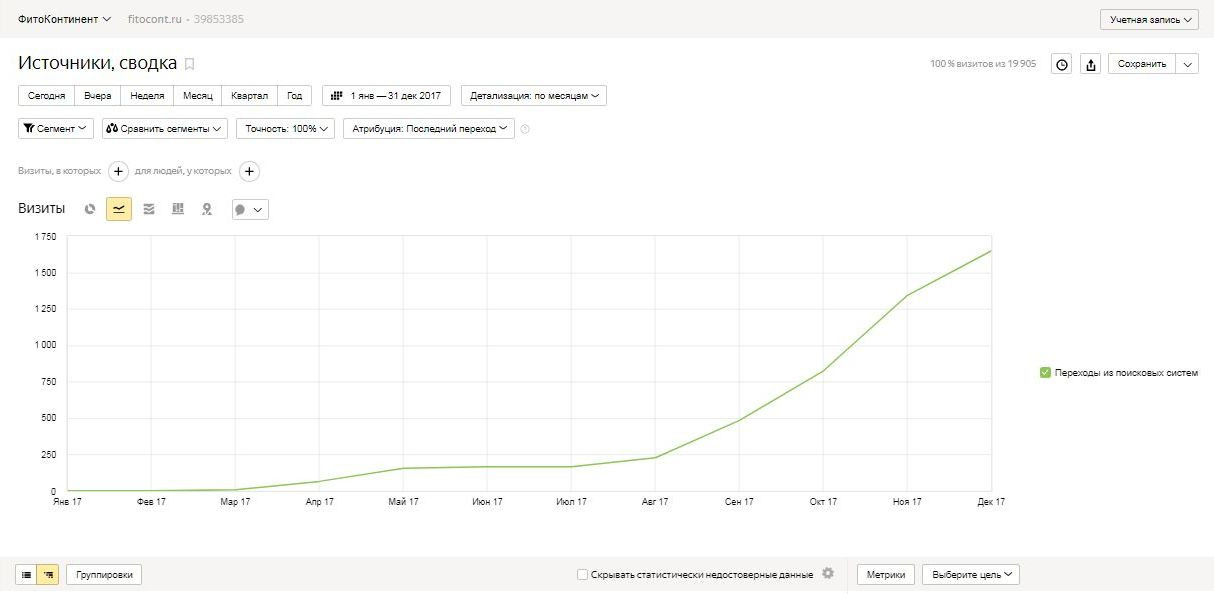Click the bookmark icon beside report title

190,64
